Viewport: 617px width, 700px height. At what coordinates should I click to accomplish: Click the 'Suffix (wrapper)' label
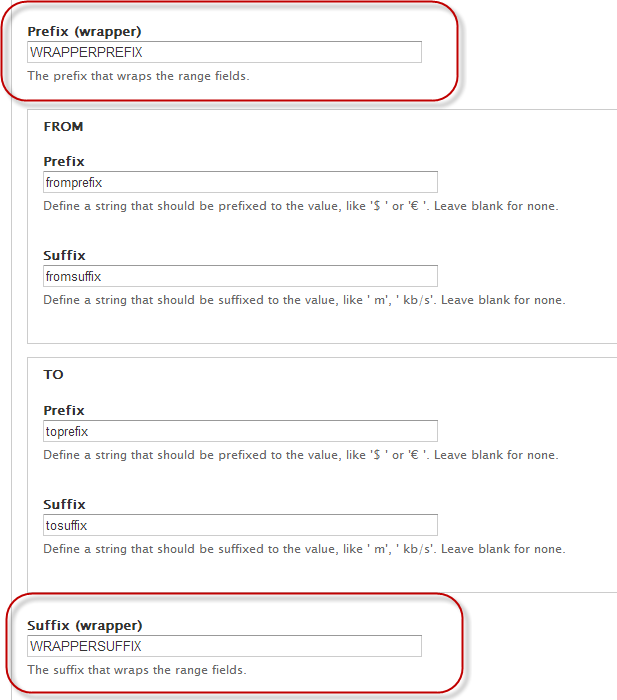pyautogui.click(x=85, y=625)
